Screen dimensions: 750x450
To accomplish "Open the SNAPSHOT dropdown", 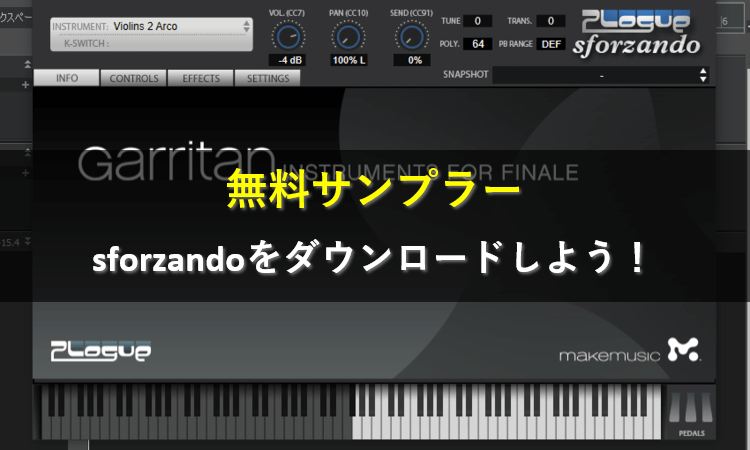I will click(x=600, y=75).
